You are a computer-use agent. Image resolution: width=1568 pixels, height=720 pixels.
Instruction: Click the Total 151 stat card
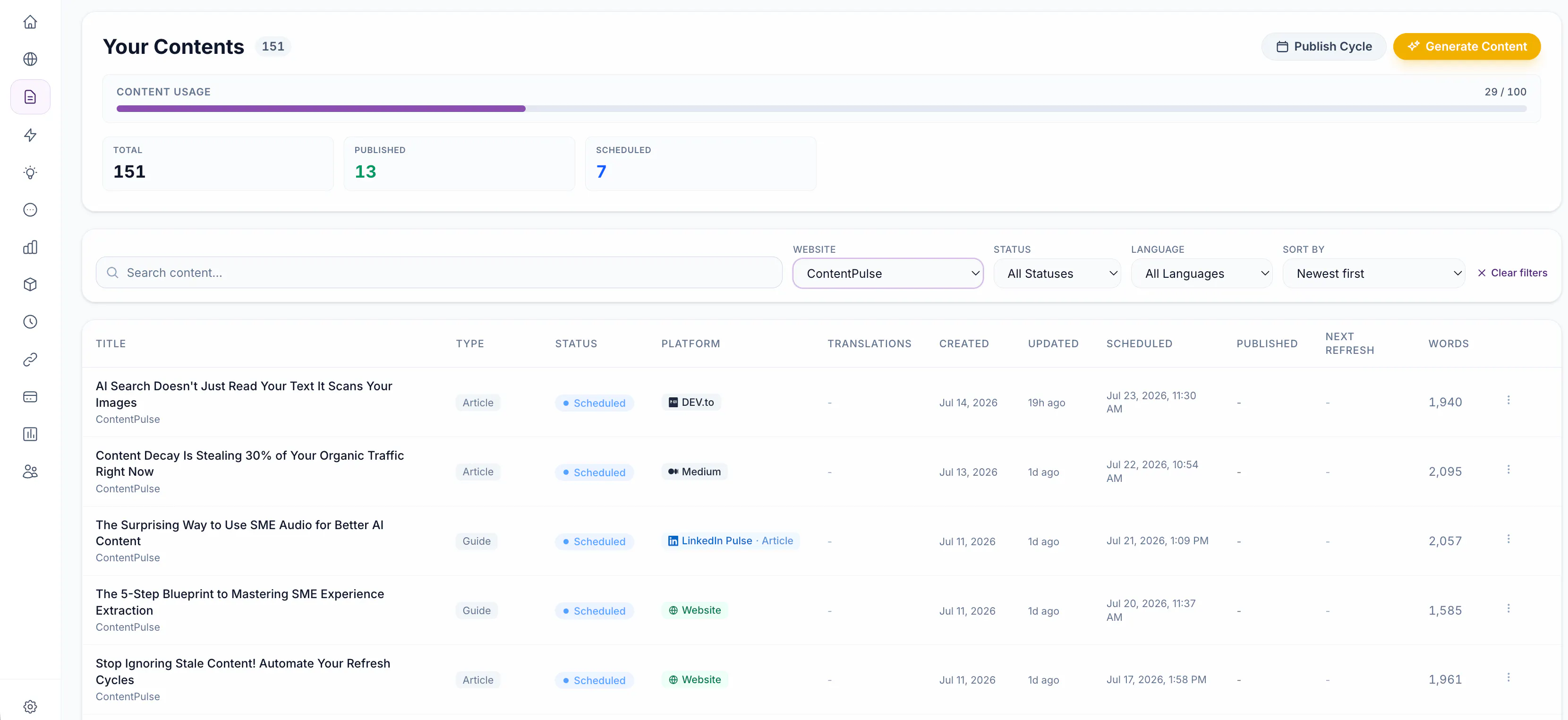coord(218,164)
